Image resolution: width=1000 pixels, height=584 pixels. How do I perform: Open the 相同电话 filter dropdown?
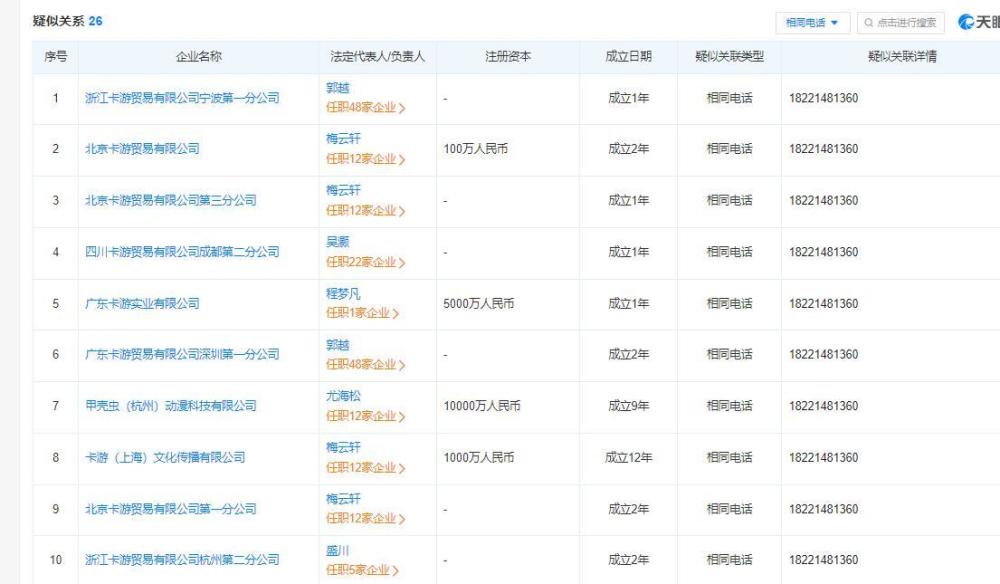click(812, 22)
